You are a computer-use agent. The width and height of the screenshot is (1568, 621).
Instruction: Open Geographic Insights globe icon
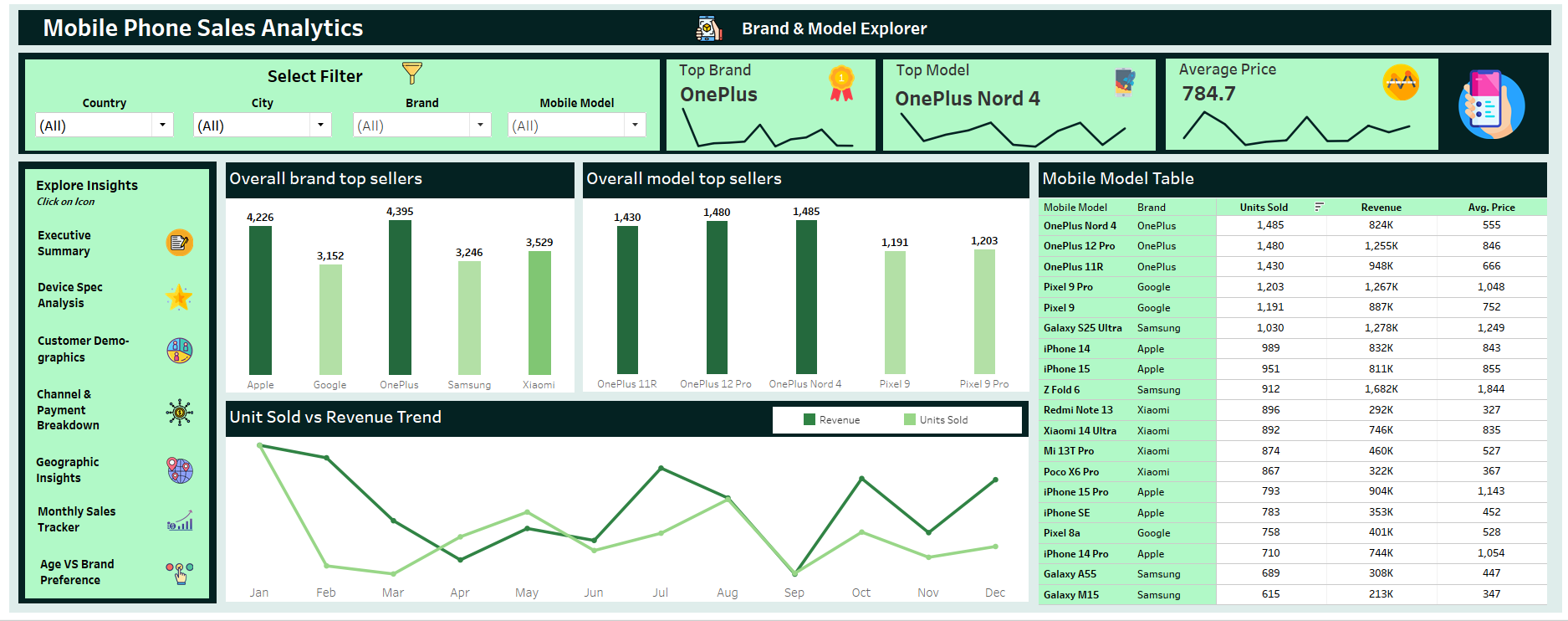pyautogui.click(x=179, y=470)
